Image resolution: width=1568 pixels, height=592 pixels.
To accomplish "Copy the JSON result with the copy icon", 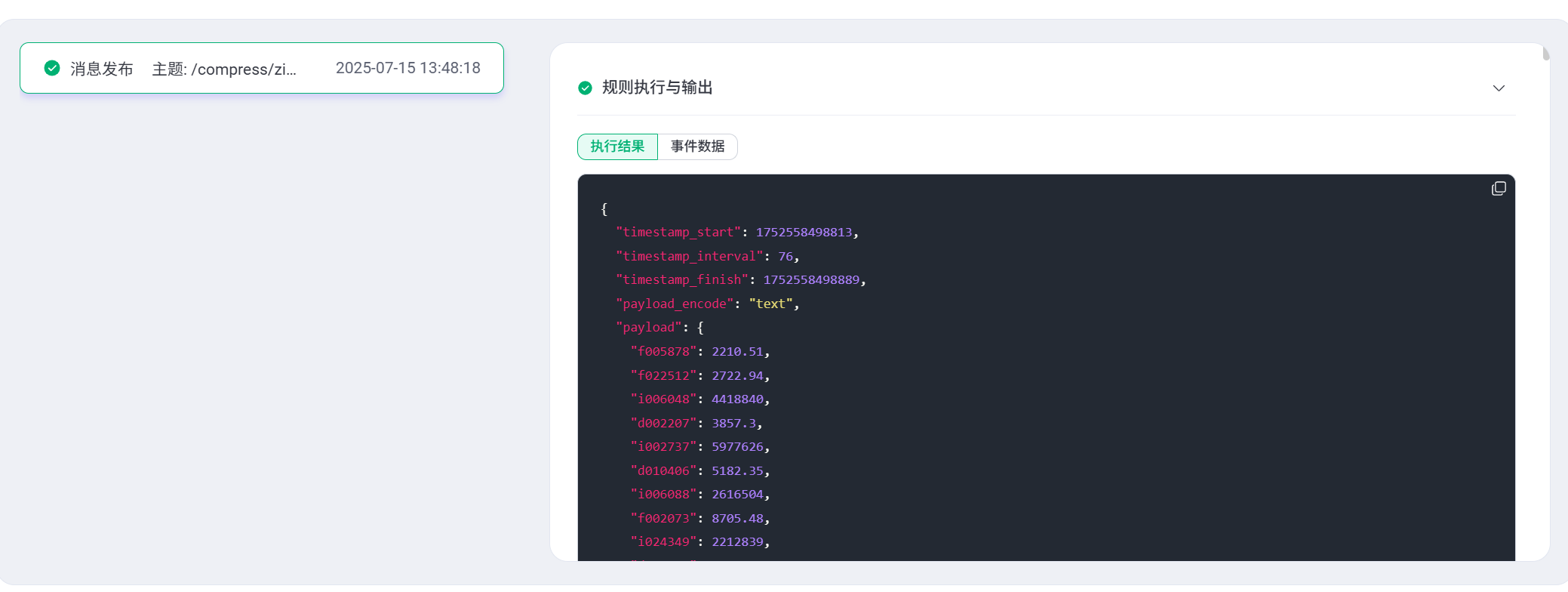I will point(1499,189).
